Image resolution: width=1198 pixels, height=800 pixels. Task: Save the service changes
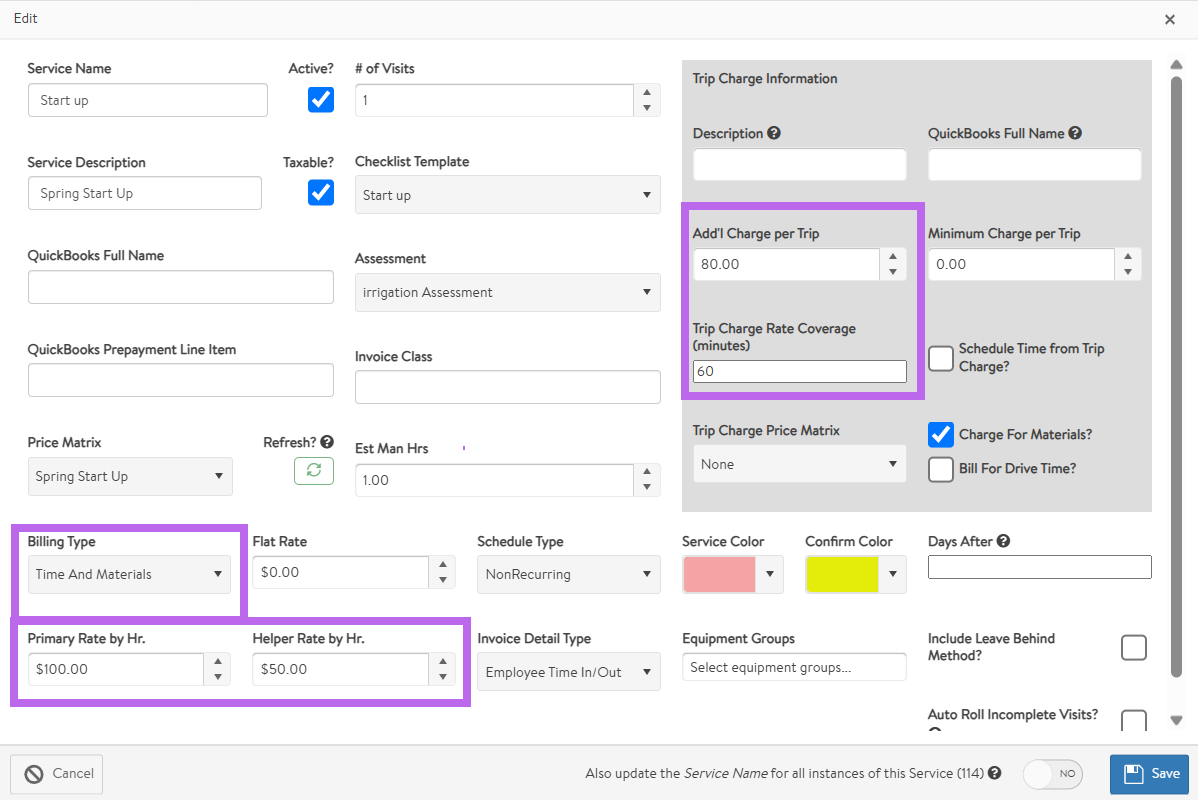(x=1149, y=773)
